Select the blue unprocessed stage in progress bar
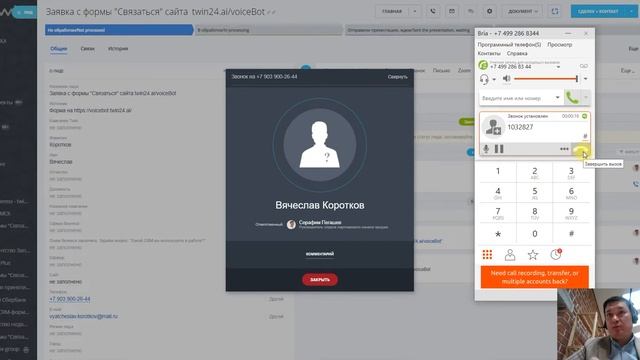Viewport: 640px width, 360px height. click(x=119, y=30)
